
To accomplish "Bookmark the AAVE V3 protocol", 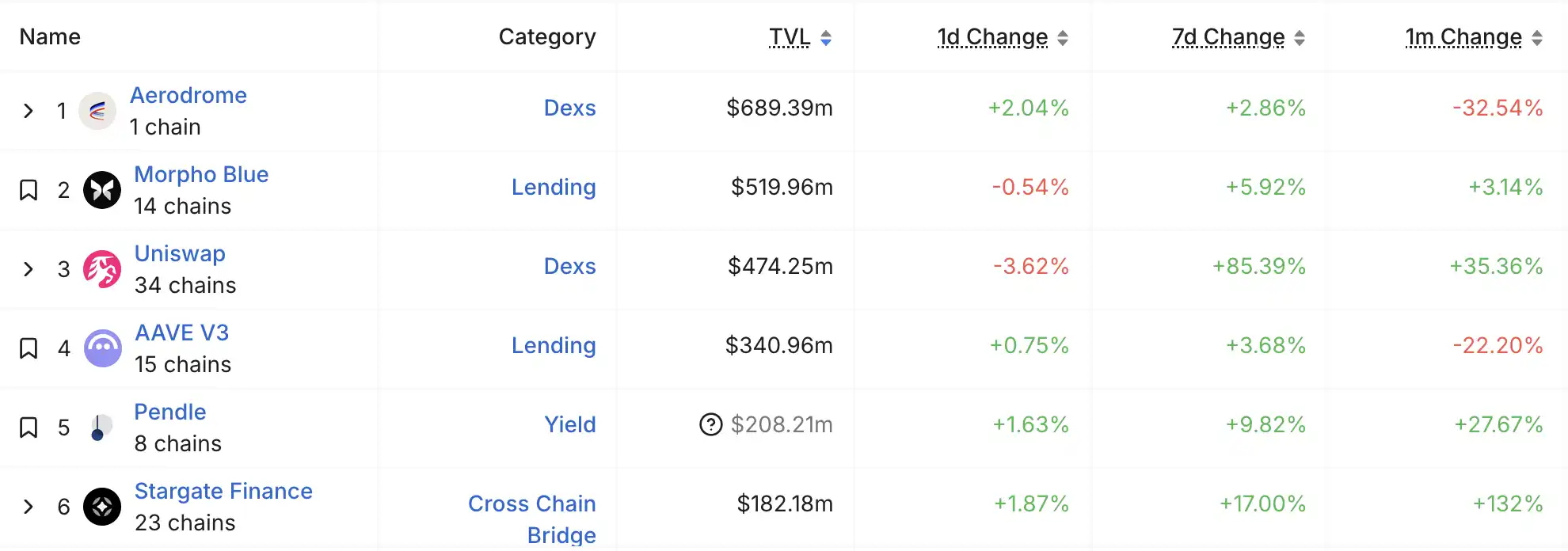I will 29,348.
